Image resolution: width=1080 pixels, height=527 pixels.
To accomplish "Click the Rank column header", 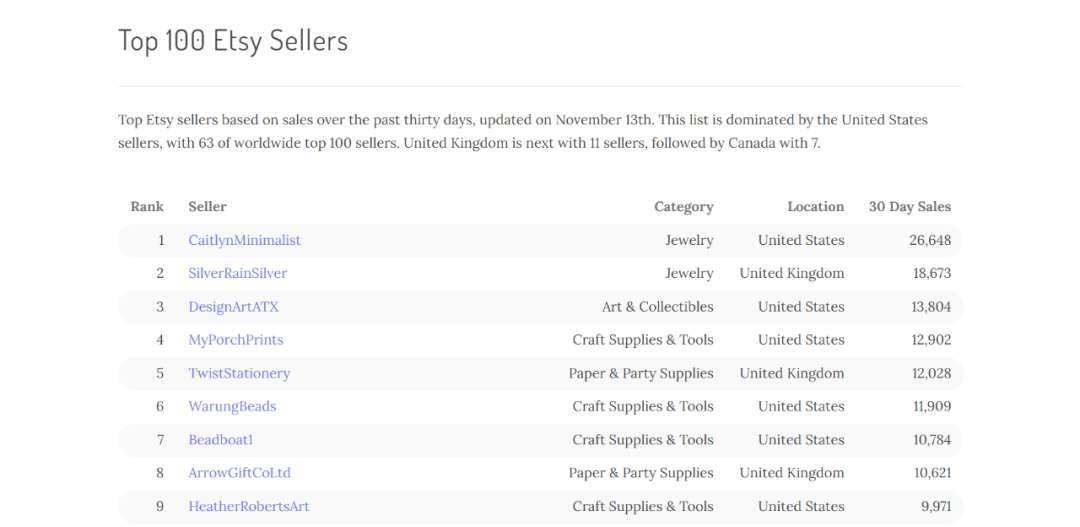I will [x=147, y=207].
